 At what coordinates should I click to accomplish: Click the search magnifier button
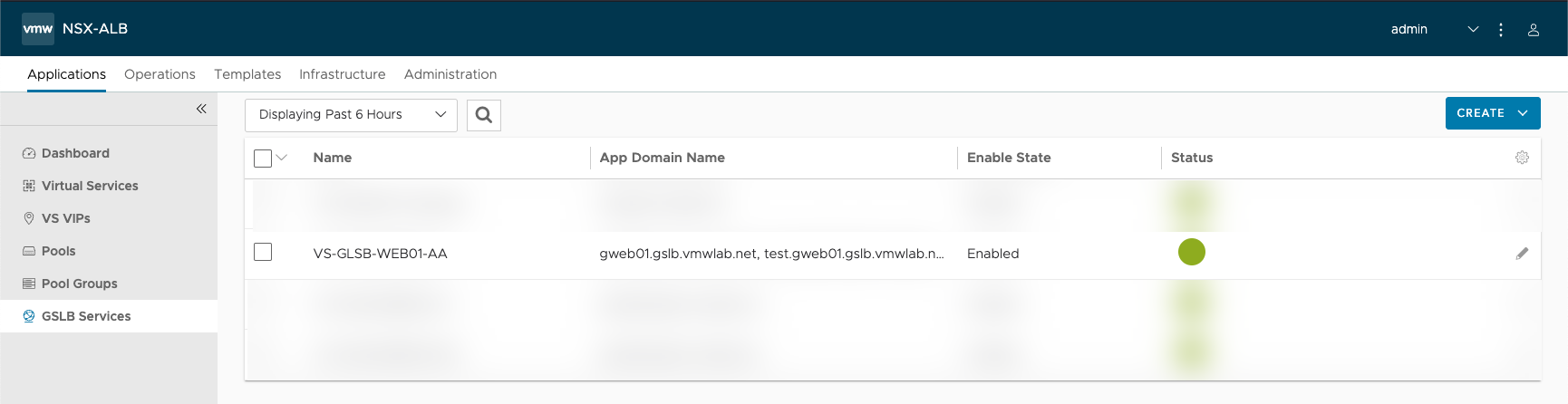(x=484, y=115)
